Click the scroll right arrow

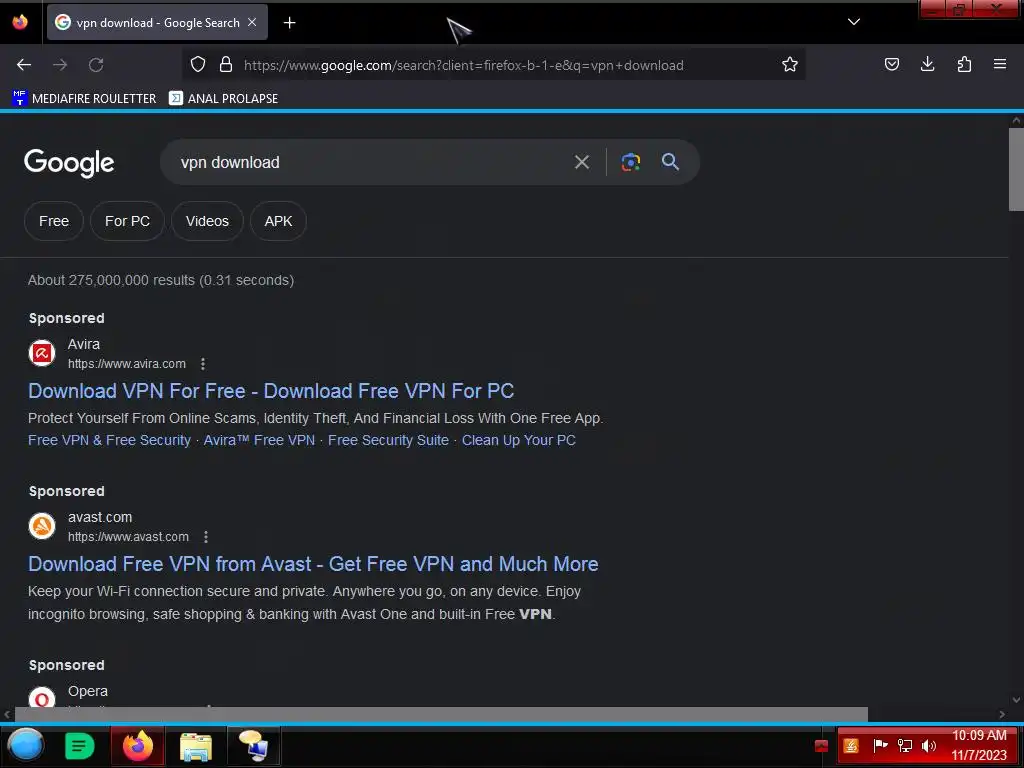1002,714
